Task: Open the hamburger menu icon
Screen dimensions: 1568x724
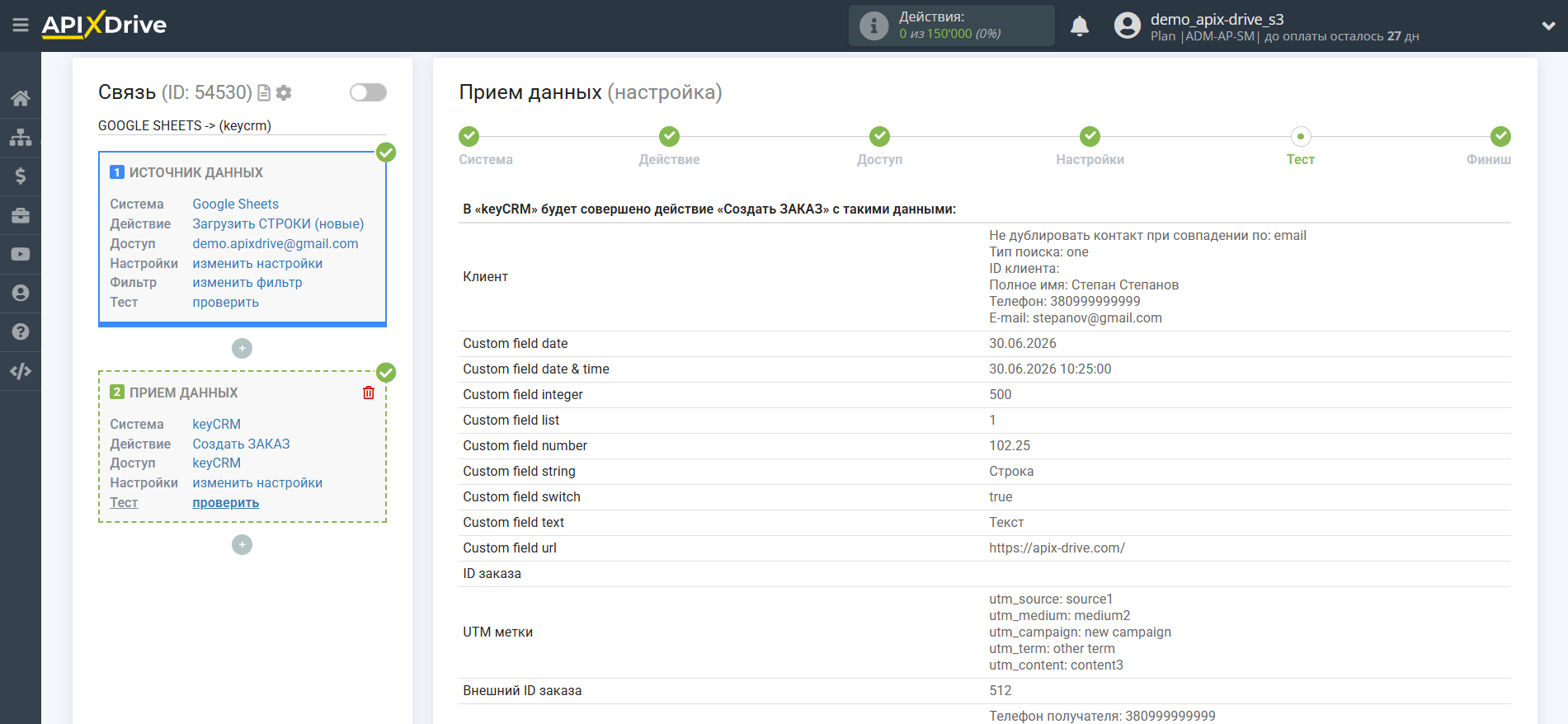Action: [x=21, y=26]
